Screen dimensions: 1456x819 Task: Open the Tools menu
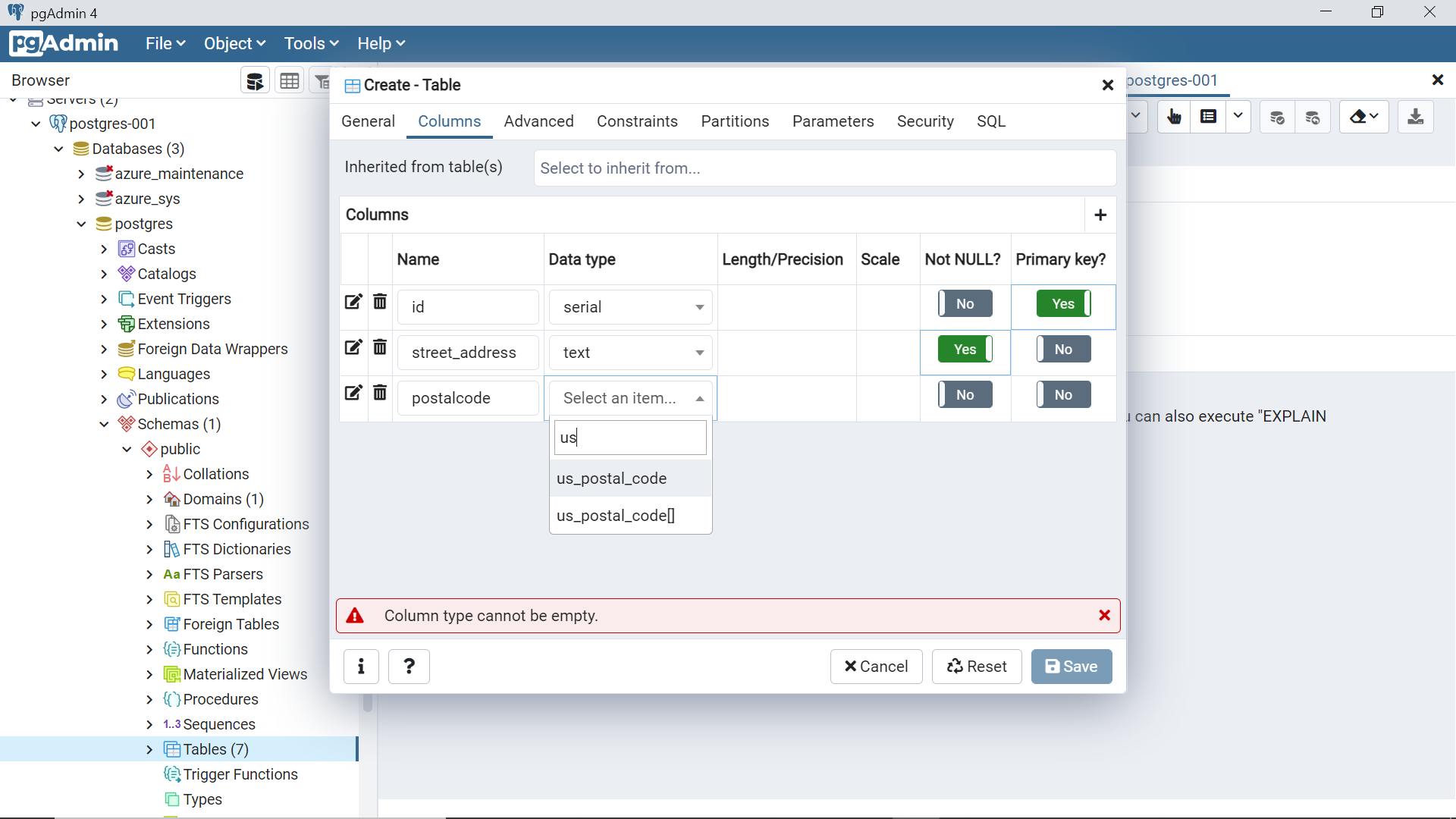pyautogui.click(x=311, y=44)
